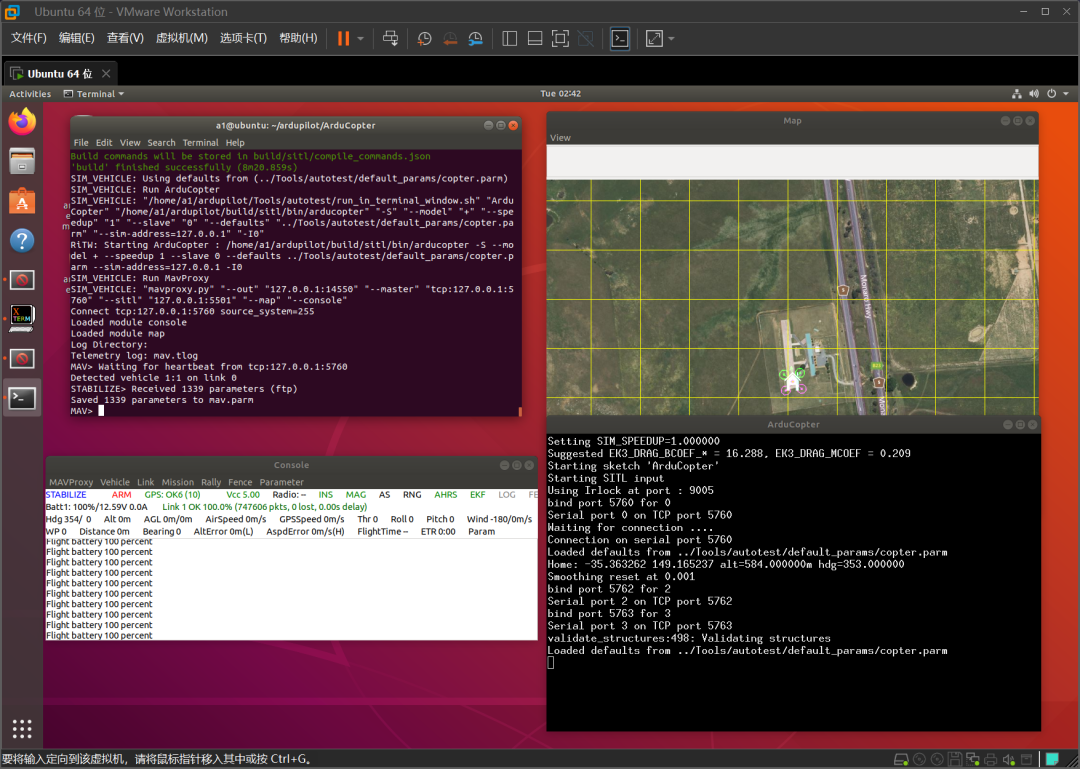Toggle the VMware console view button
Image resolution: width=1080 pixels, height=769 pixels.
pos(620,38)
